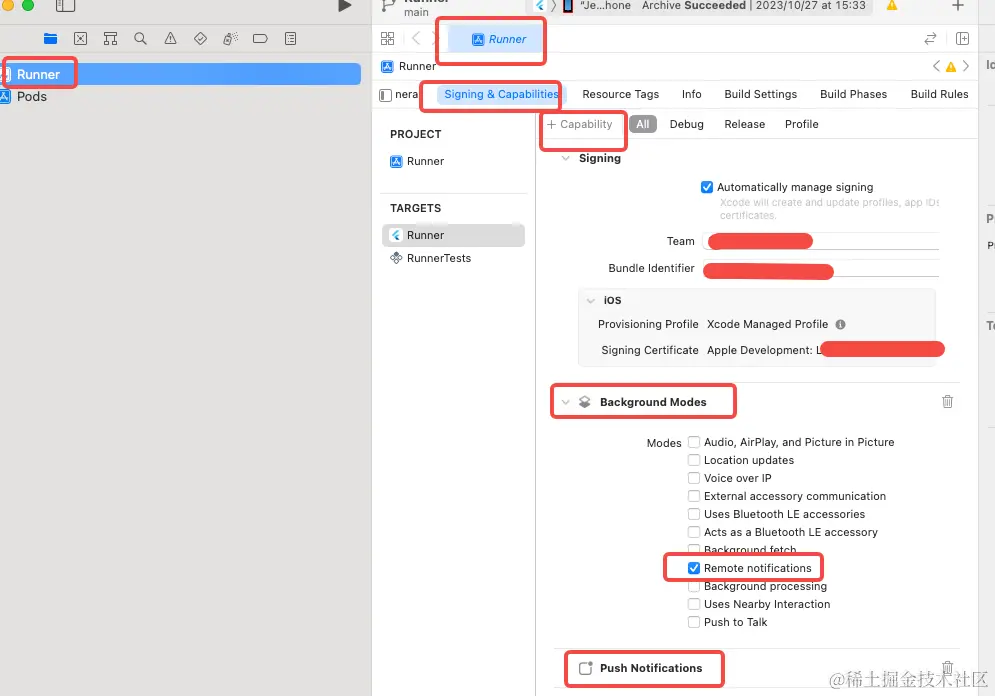Filter configurations by Profile
Screen dimensions: 995x696
pos(801,124)
